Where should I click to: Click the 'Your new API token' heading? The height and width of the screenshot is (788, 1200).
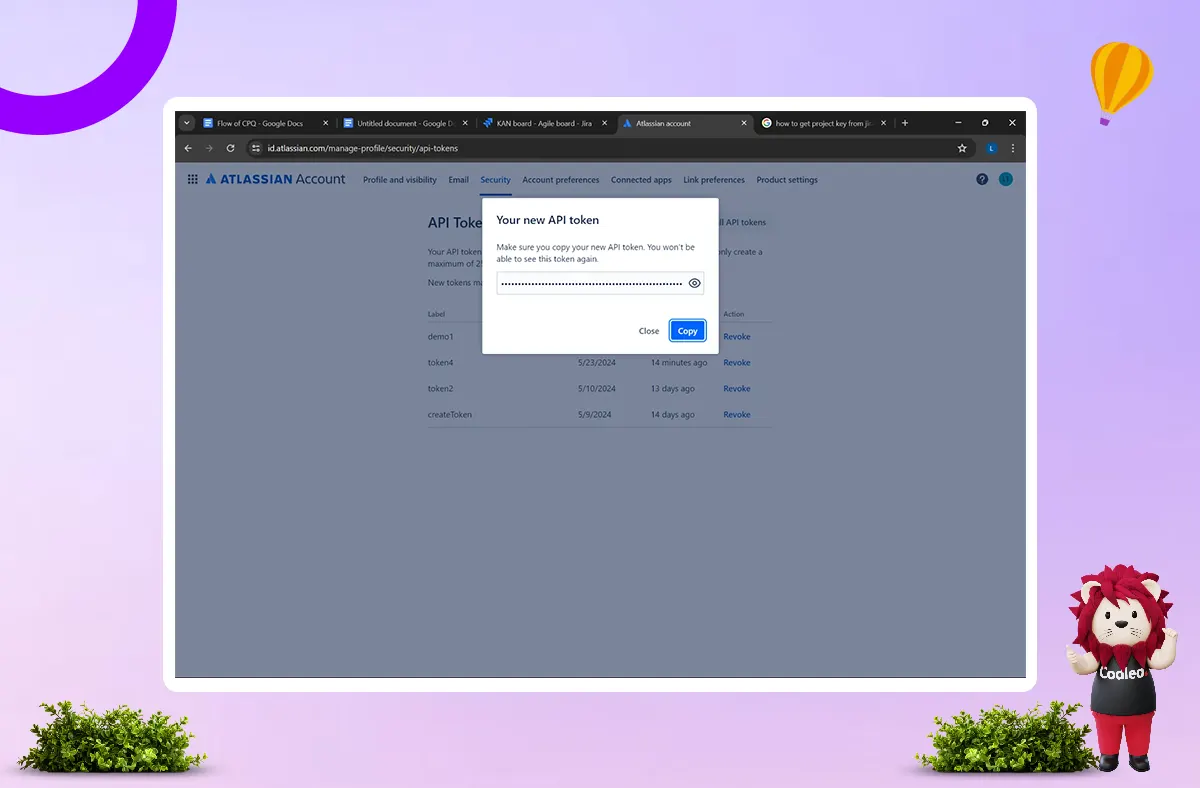(x=548, y=220)
